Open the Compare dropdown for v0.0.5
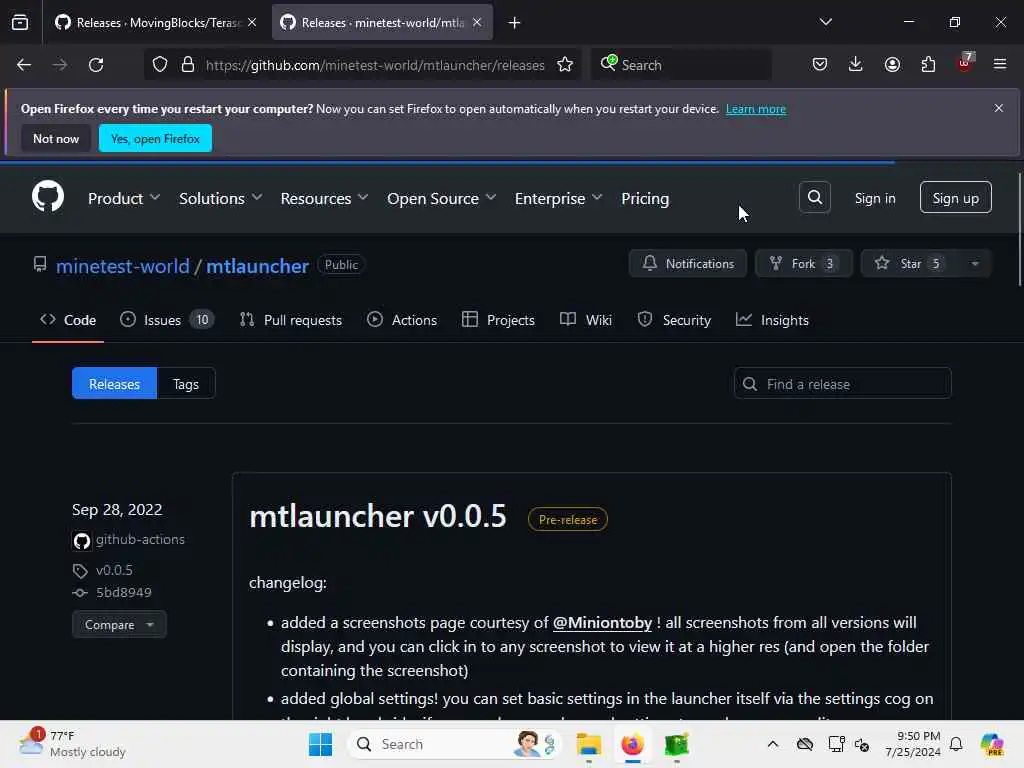This screenshot has width=1024, height=768. coord(120,625)
